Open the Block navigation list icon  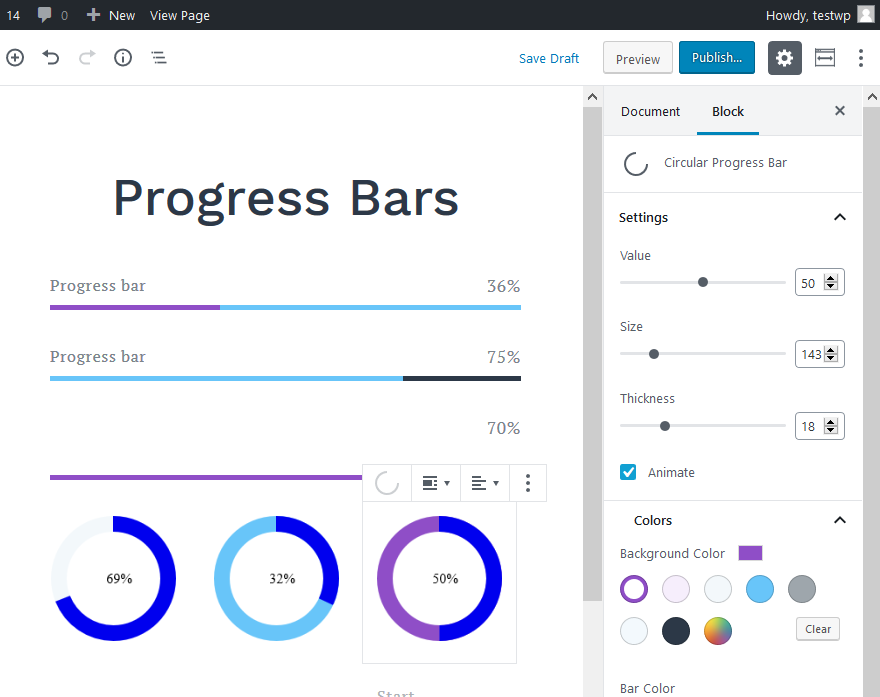pos(159,58)
